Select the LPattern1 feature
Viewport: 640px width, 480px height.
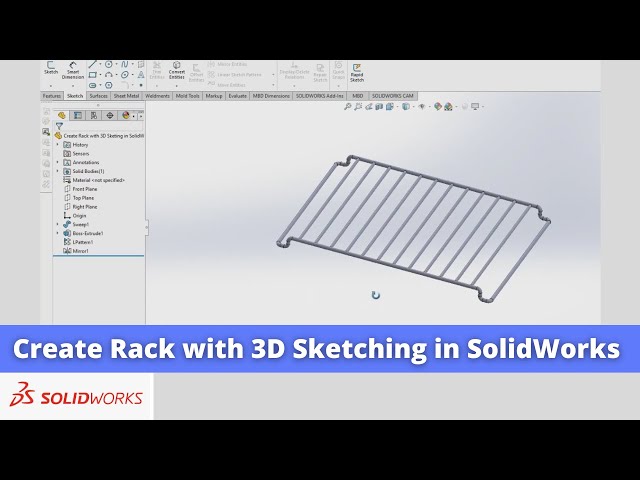click(x=84, y=242)
